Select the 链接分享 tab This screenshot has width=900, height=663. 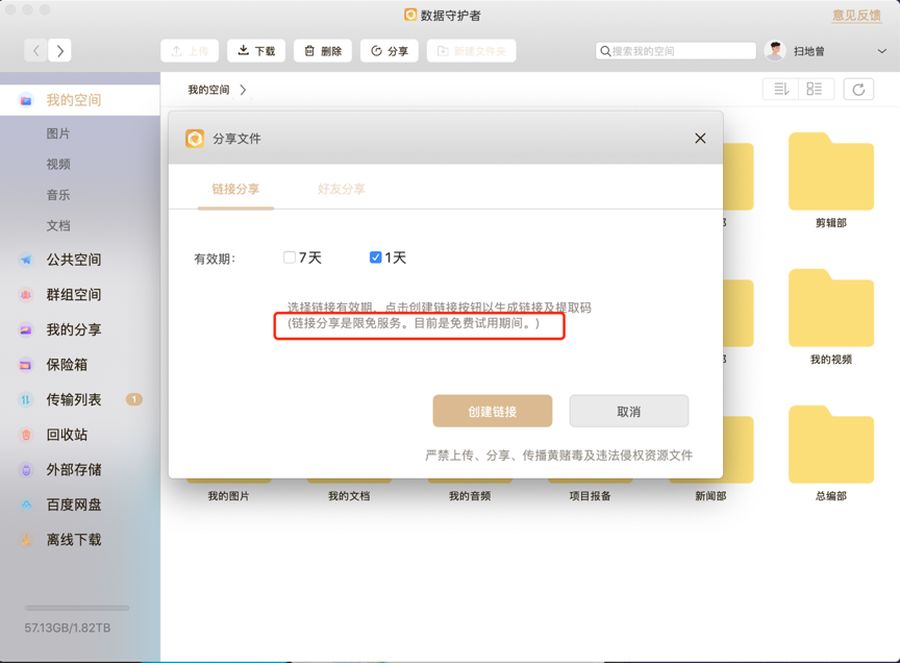235,189
